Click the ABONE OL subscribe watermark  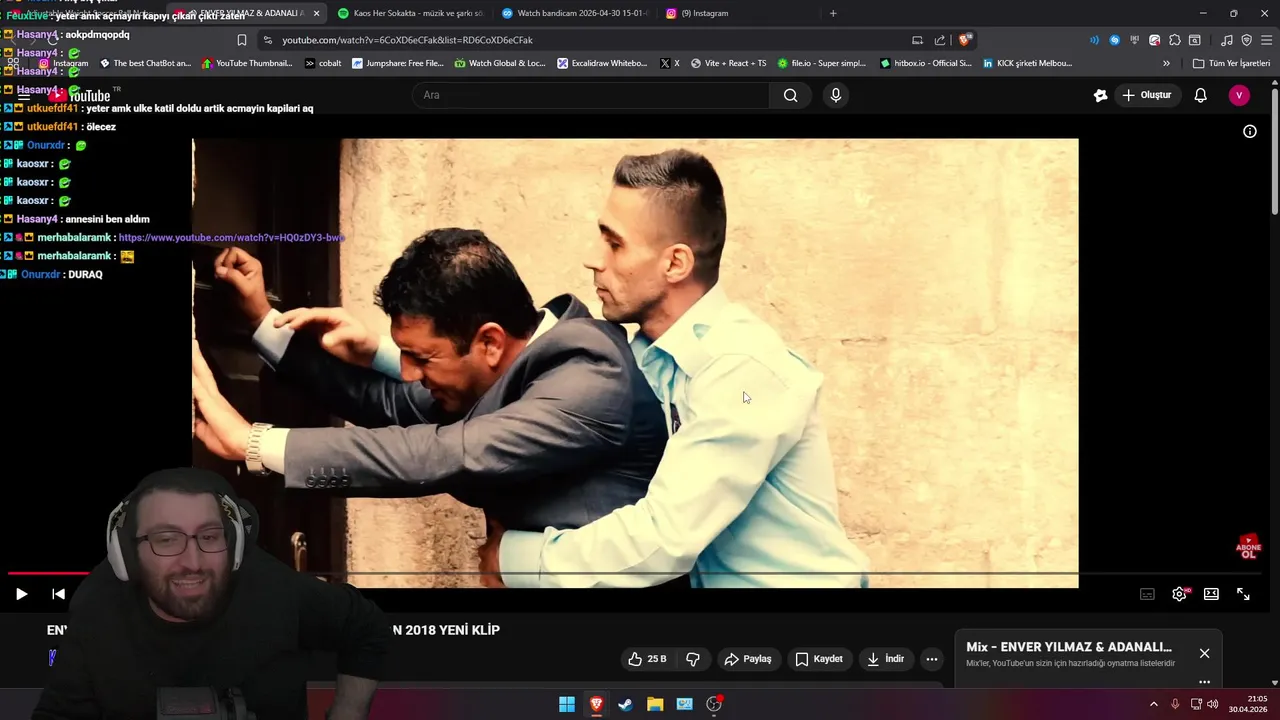pos(1248,547)
